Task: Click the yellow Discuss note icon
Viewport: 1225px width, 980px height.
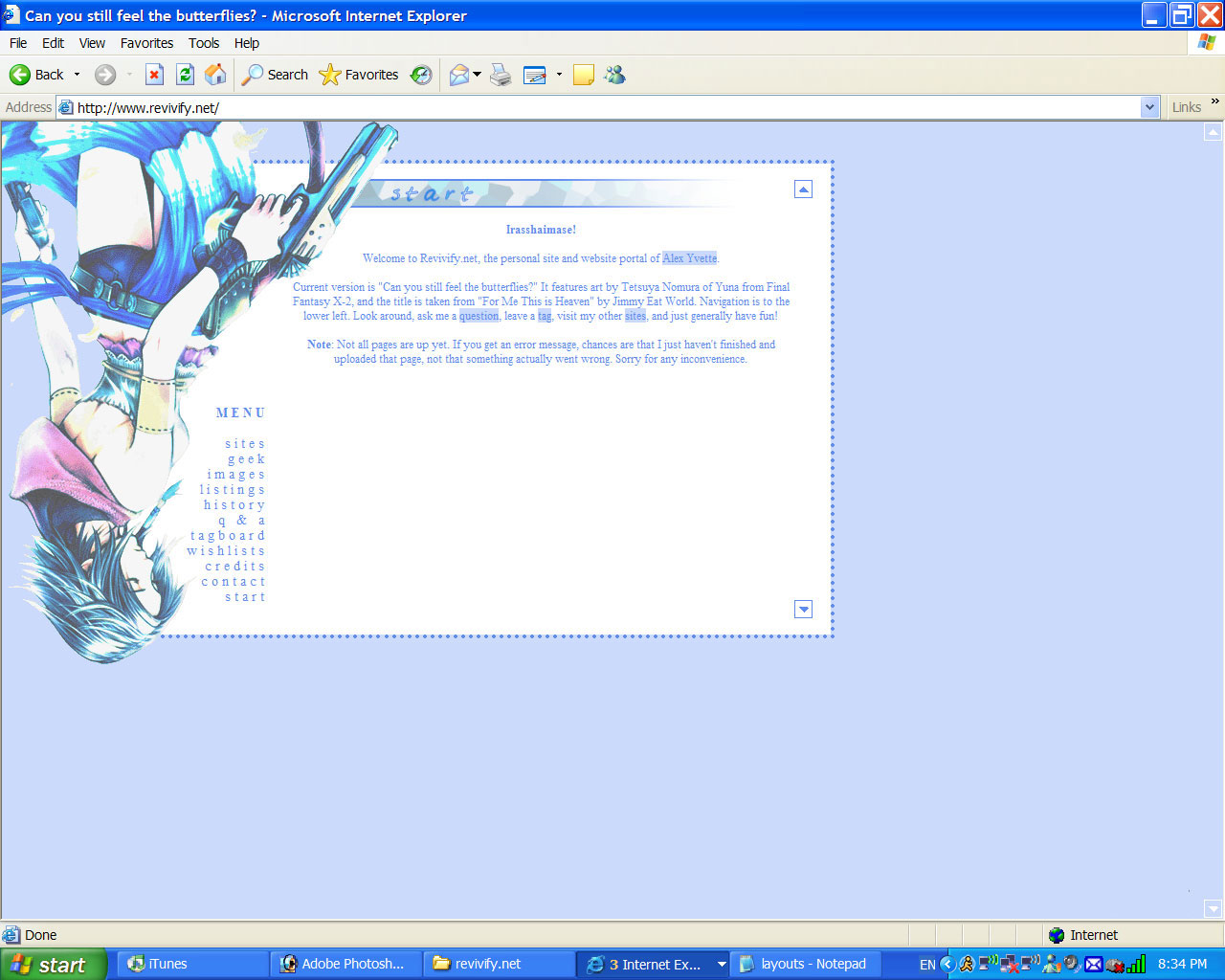Action: click(584, 75)
